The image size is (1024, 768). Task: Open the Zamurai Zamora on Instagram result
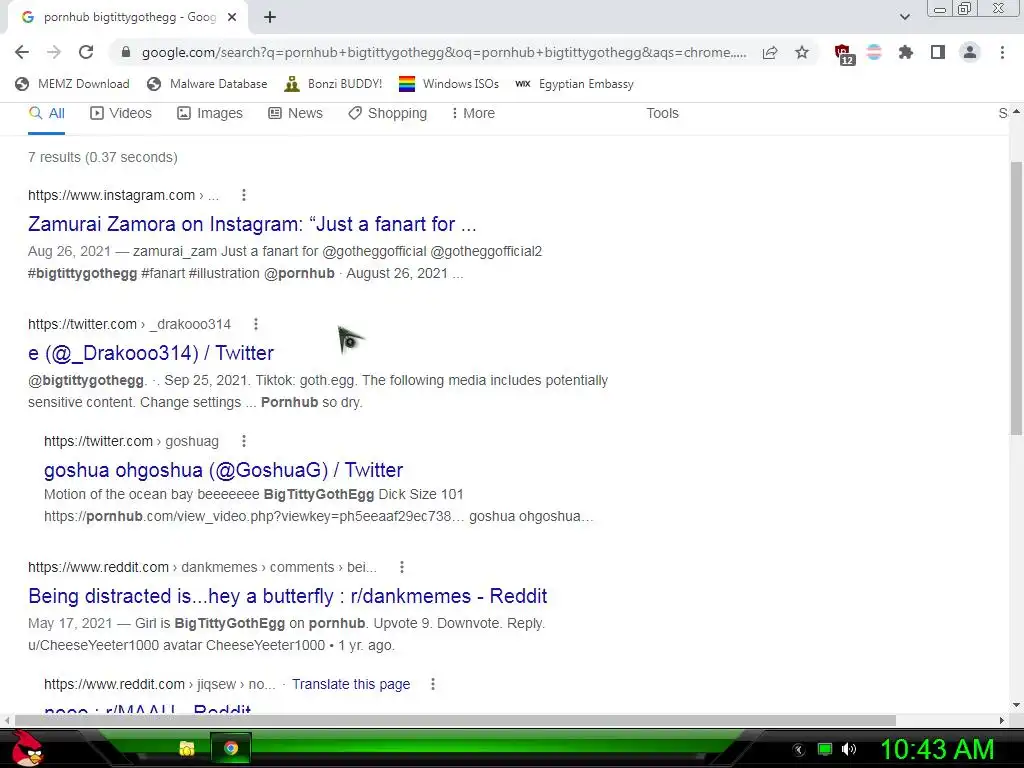[x=252, y=224]
